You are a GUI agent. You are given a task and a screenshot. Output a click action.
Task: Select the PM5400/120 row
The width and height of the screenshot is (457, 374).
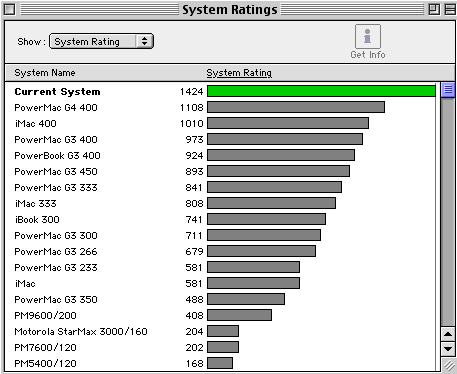click(x=221, y=363)
